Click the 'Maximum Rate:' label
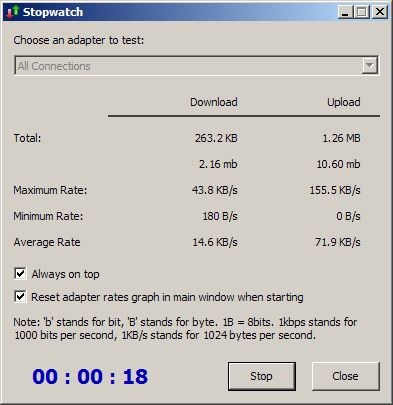 50,190
